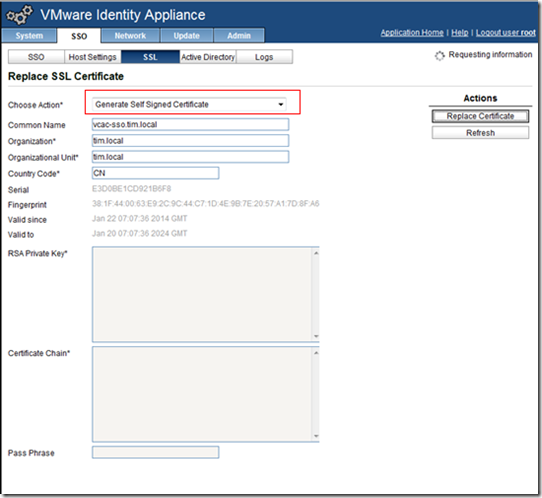Click the serial value E3D0BE1CD921B6F8

click(x=131, y=189)
